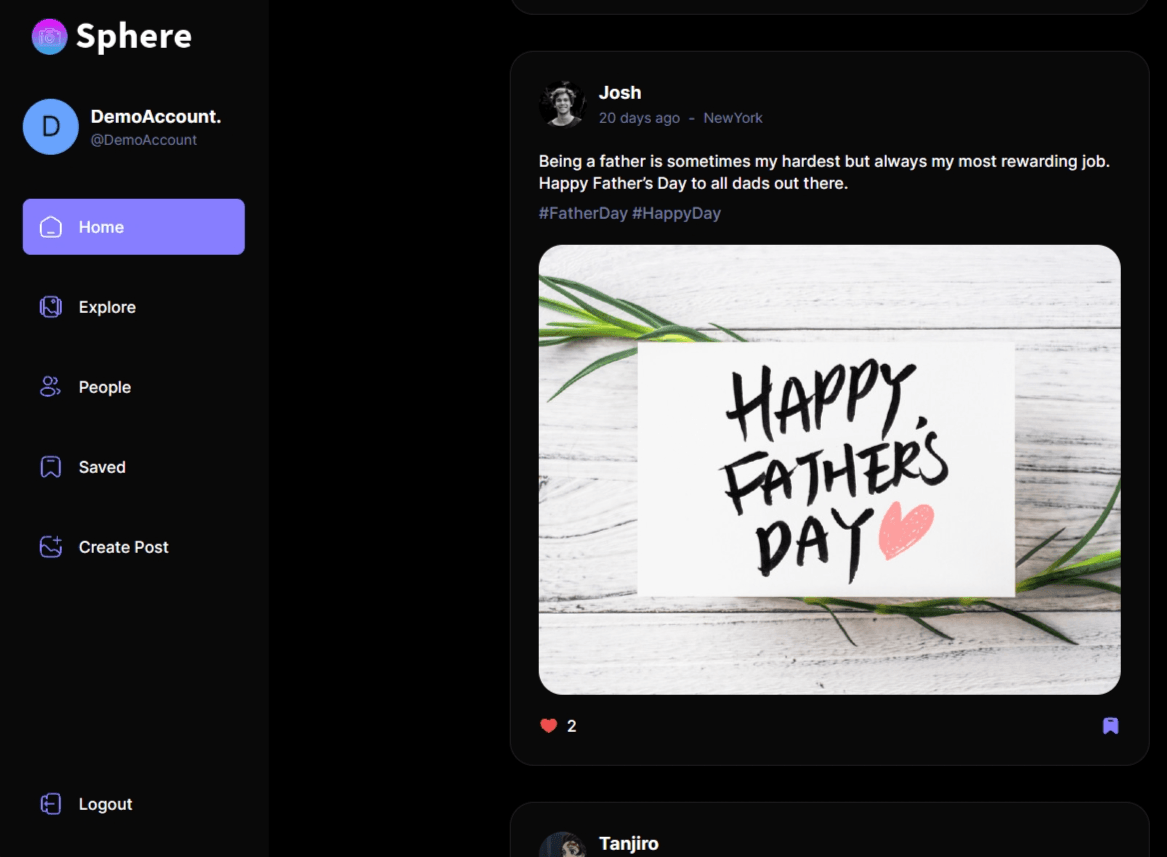Screen dimensions: 1167x857
Task: Select the People icon in sidebar
Action: 50,387
